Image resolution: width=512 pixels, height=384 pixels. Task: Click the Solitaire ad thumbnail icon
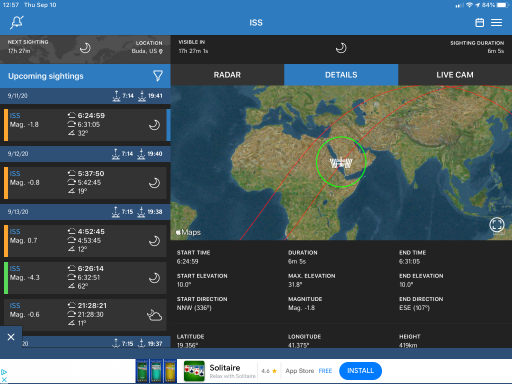click(194, 371)
